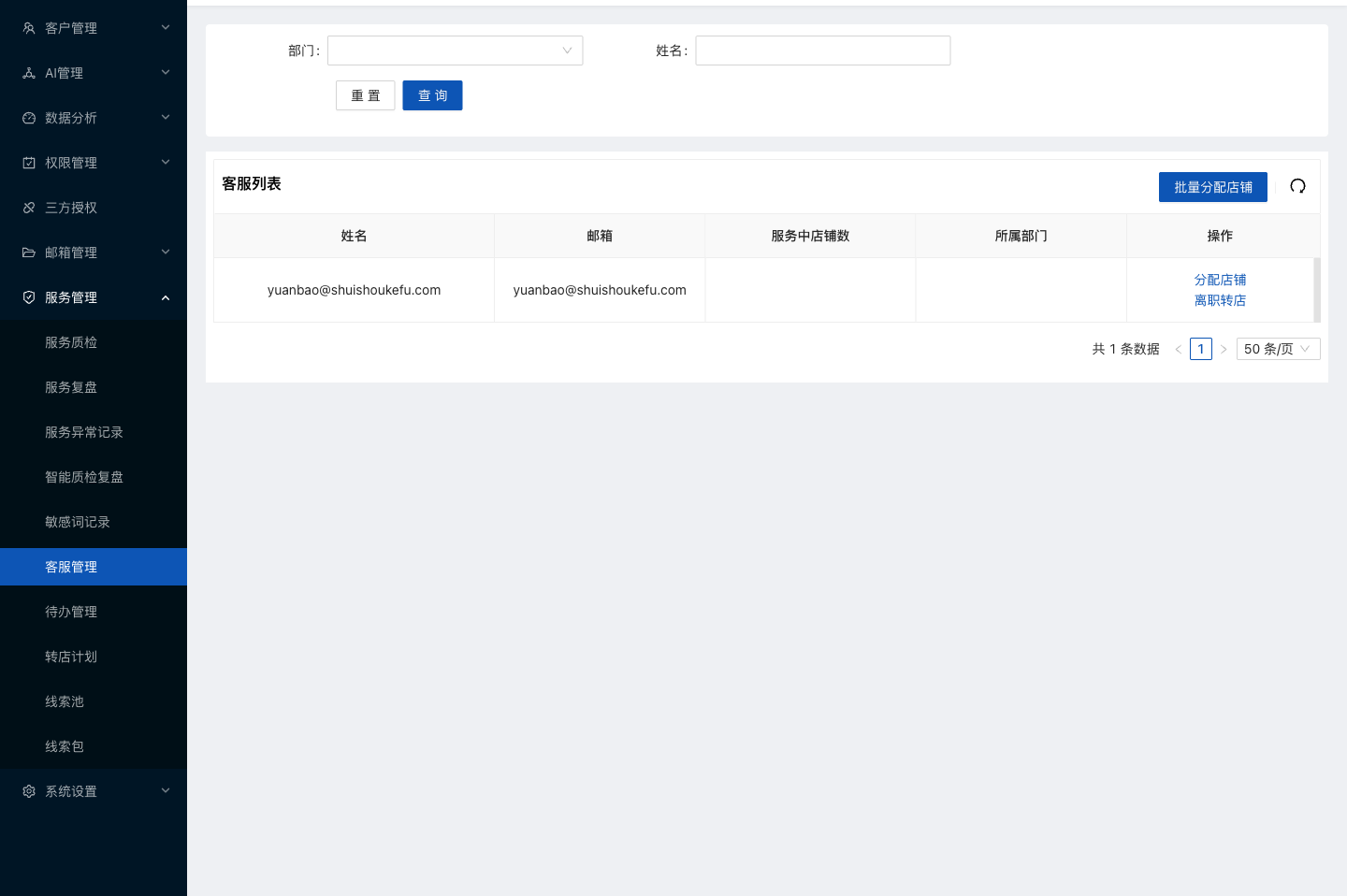Collapse the 服务管理 menu chevron

[166, 297]
